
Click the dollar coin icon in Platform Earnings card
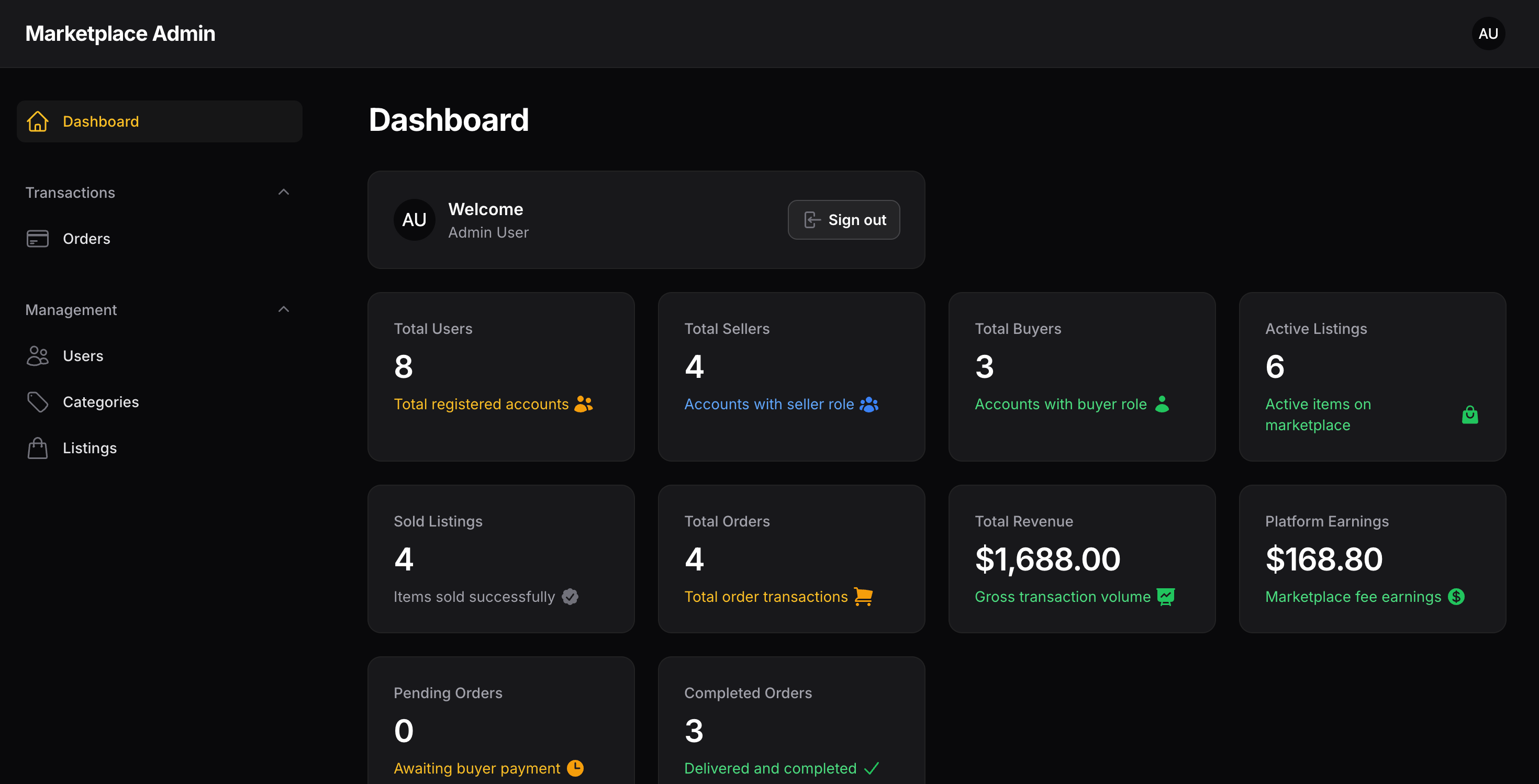coord(1456,597)
